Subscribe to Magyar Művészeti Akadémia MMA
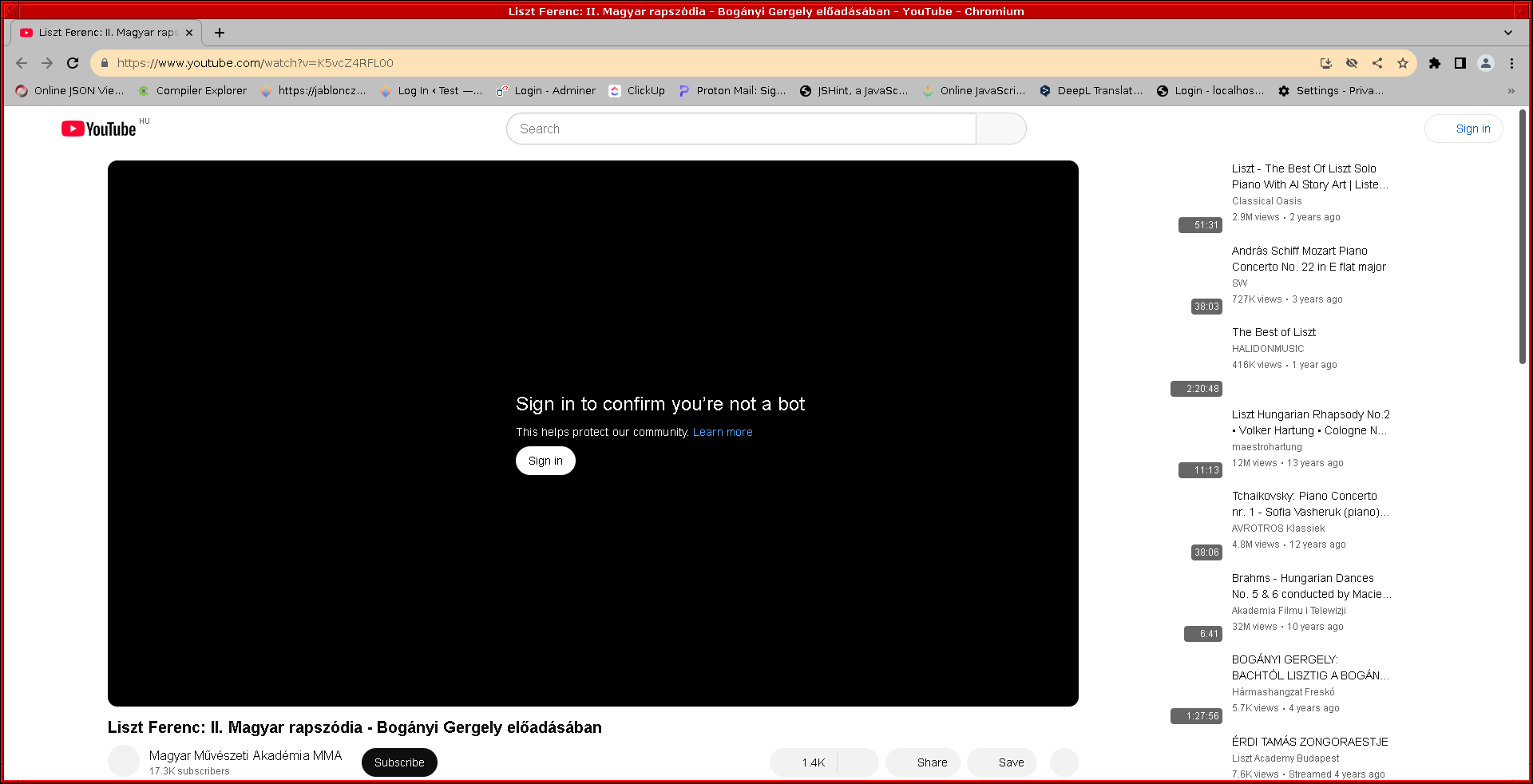 (x=399, y=762)
